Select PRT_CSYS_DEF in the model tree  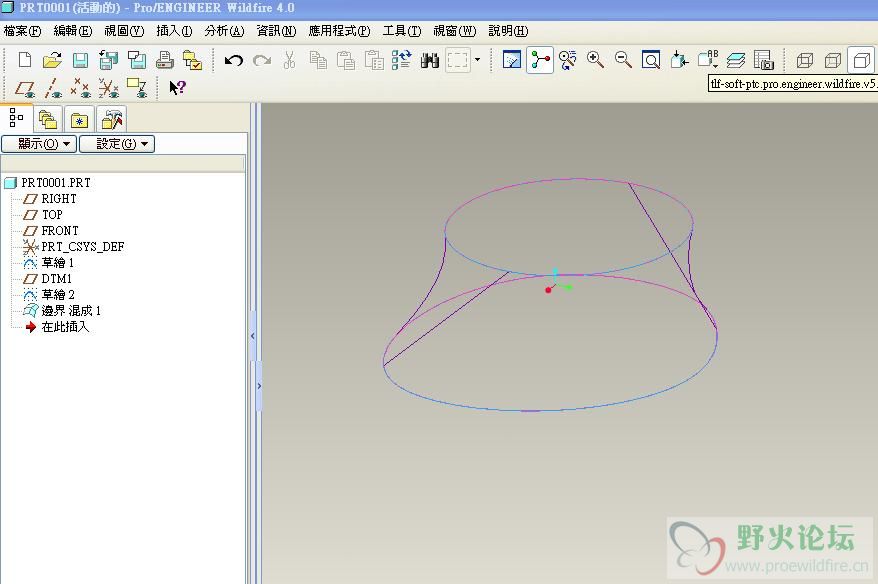(73, 247)
